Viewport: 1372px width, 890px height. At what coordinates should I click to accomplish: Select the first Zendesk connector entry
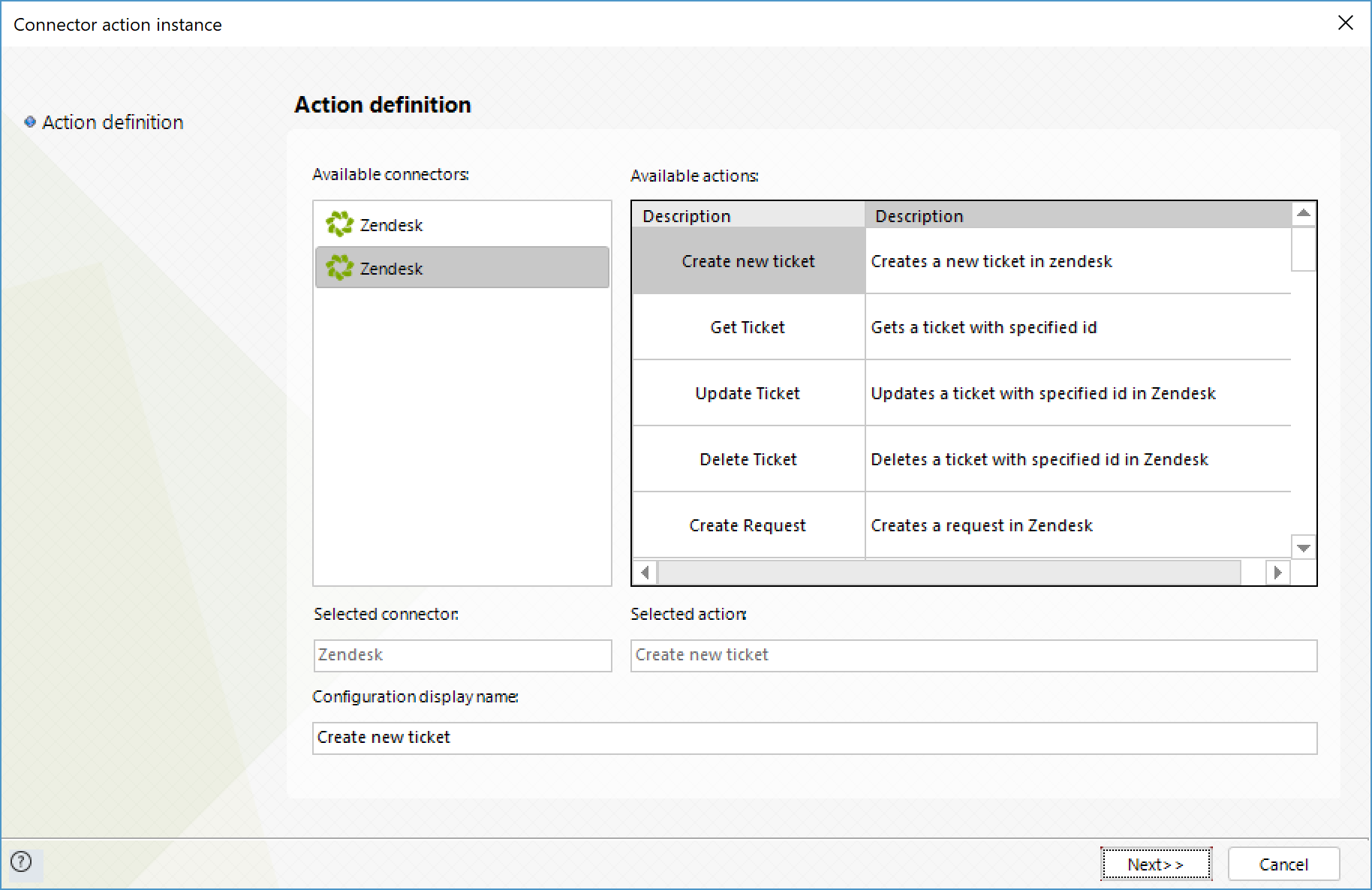click(x=462, y=224)
